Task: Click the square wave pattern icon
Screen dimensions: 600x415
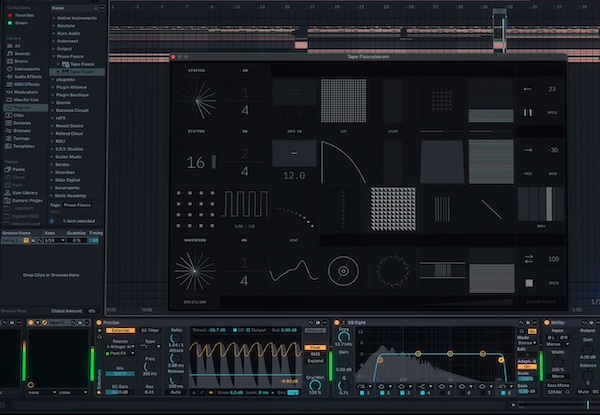Action: pyautogui.click(x=245, y=209)
